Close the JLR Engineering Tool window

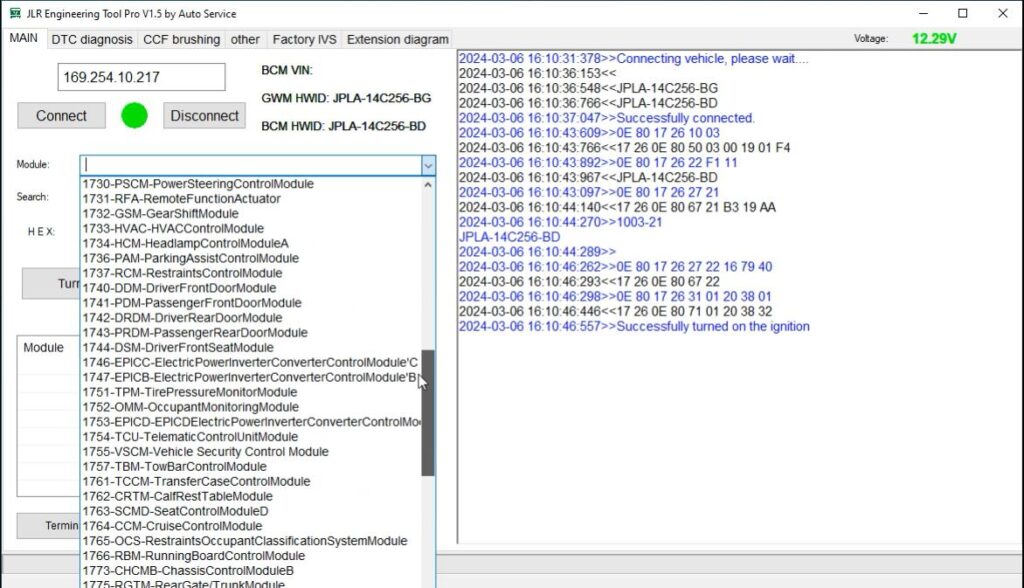[x=1003, y=13]
